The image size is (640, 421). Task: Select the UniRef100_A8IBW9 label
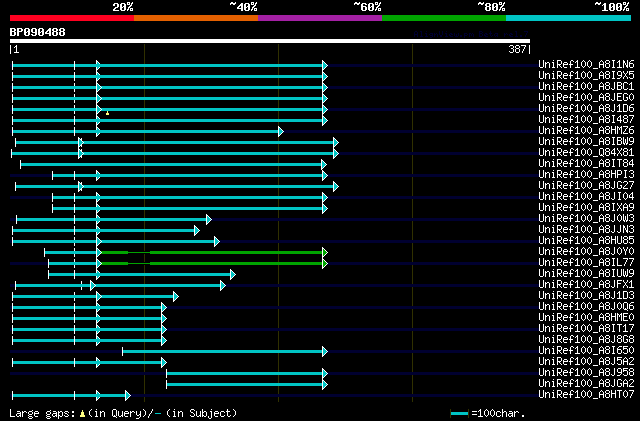586,142
